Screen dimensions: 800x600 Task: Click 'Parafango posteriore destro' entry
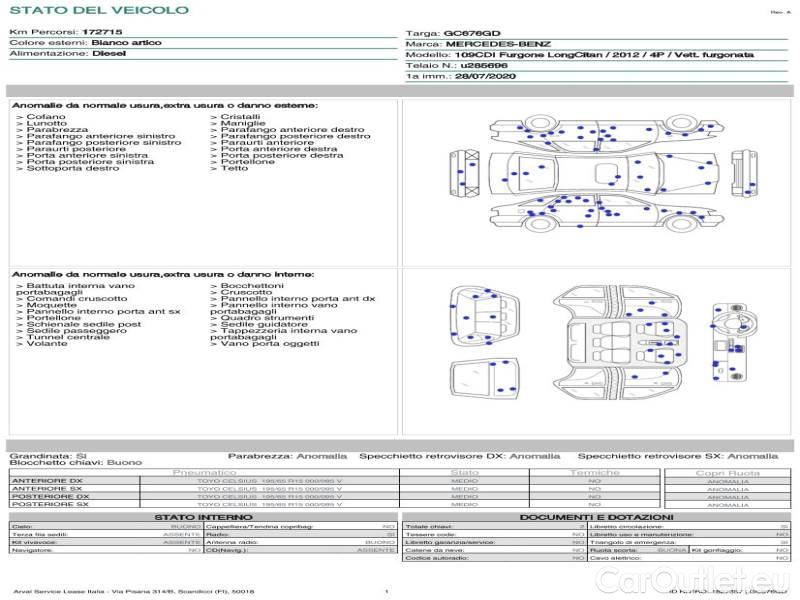tap(290, 136)
